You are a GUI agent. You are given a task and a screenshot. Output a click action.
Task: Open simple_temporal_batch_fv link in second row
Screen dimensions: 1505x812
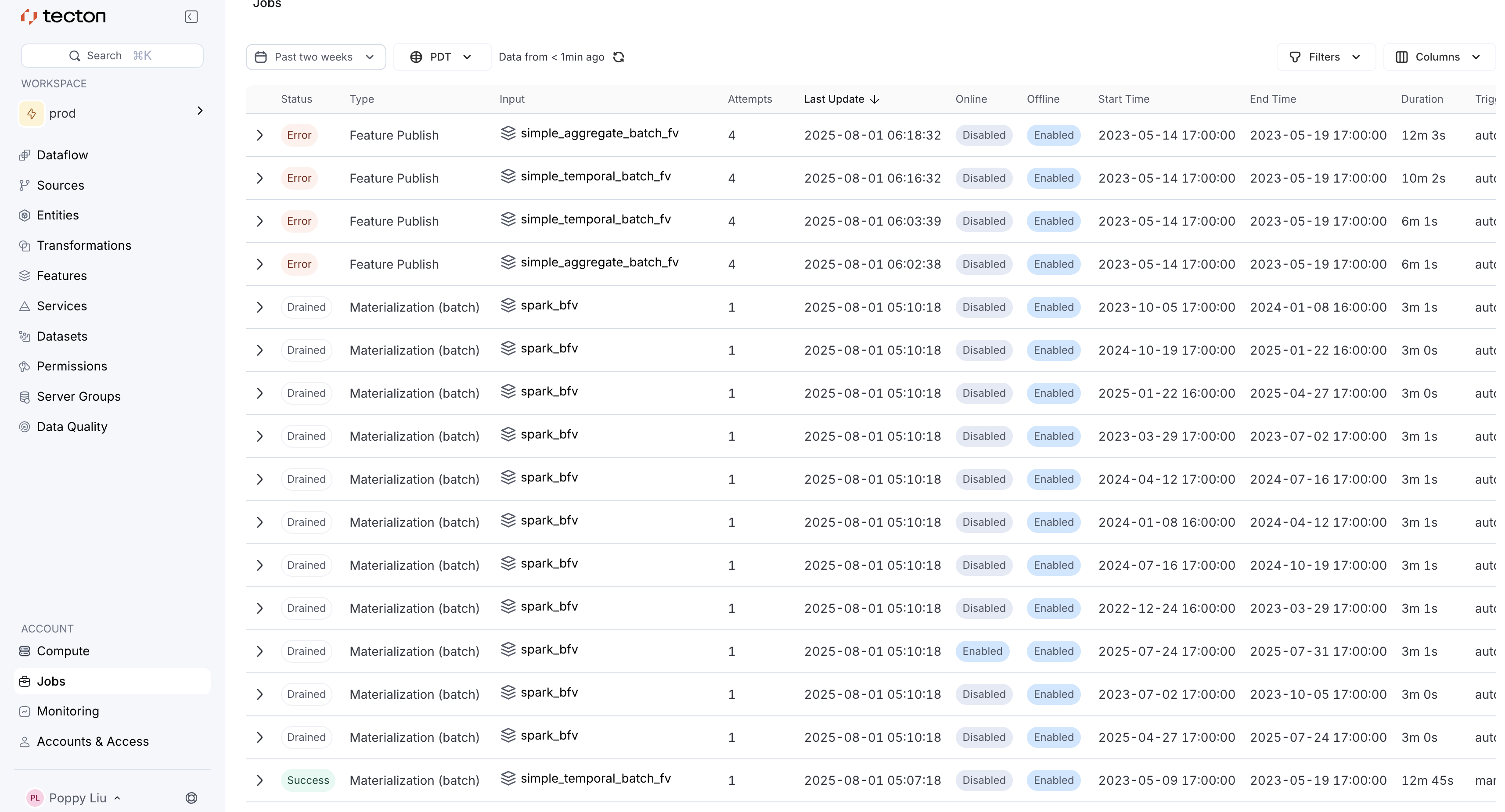(x=595, y=176)
